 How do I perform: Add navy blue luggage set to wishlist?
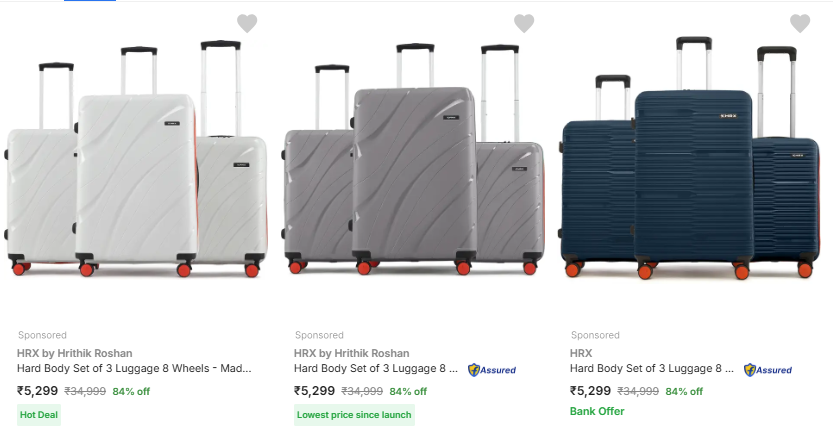click(800, 23)
